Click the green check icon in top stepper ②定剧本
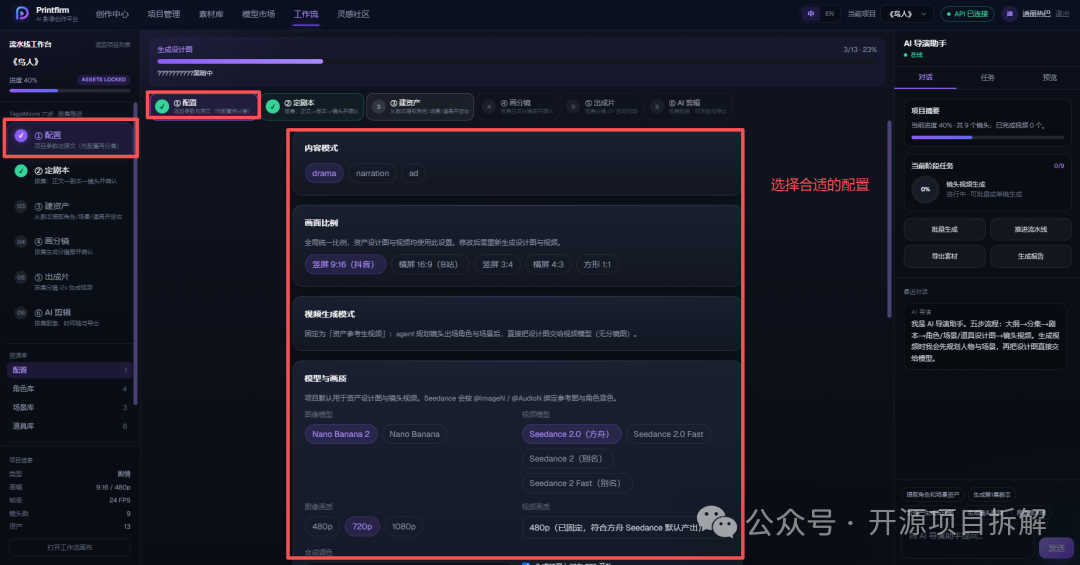 (273, 106)
